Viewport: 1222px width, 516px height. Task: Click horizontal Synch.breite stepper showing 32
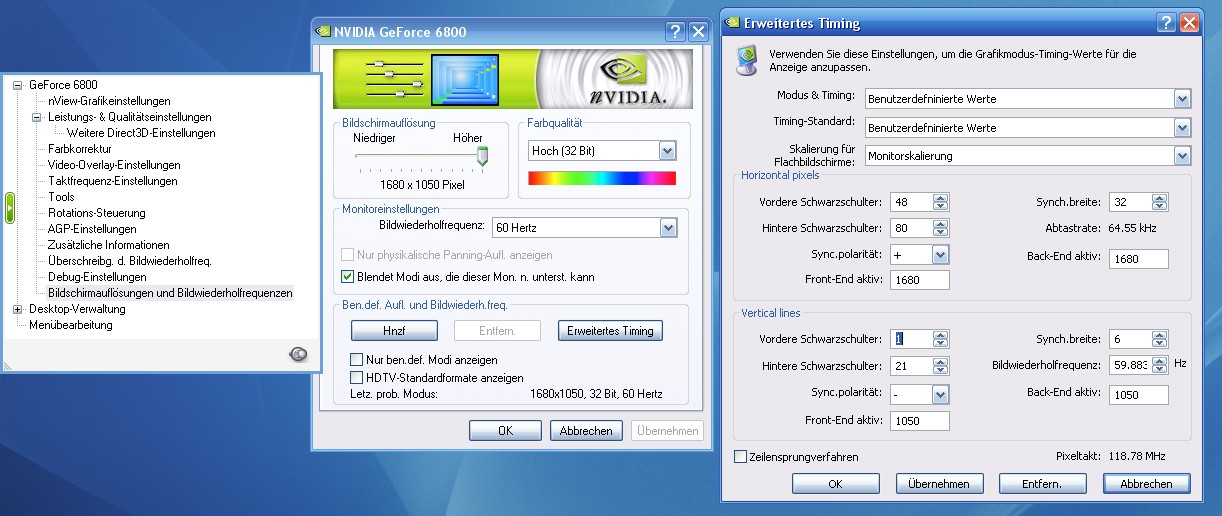(x=1159, y=202)
